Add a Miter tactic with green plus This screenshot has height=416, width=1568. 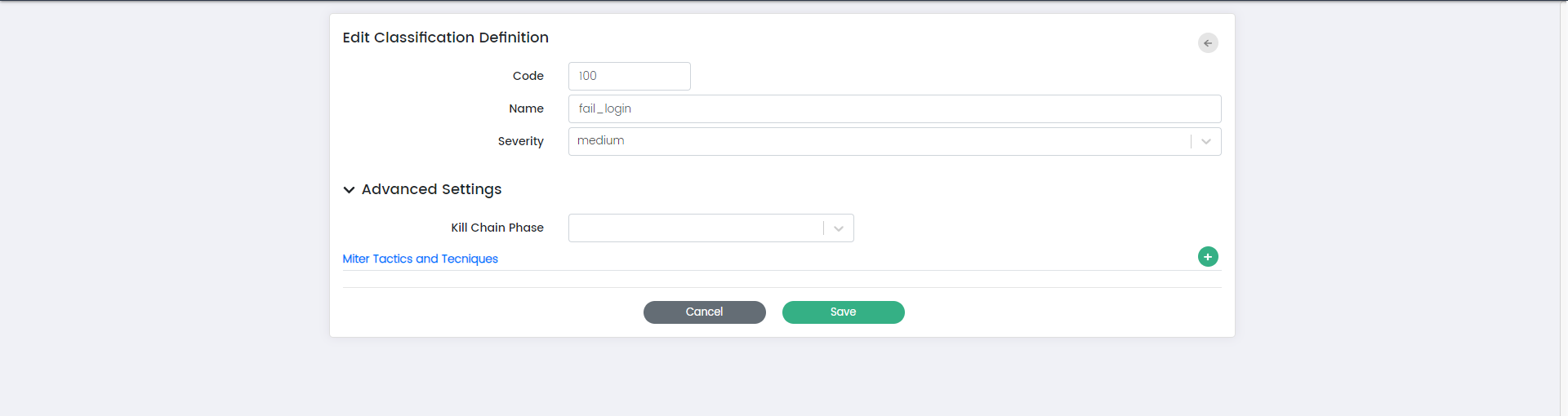1208,257
